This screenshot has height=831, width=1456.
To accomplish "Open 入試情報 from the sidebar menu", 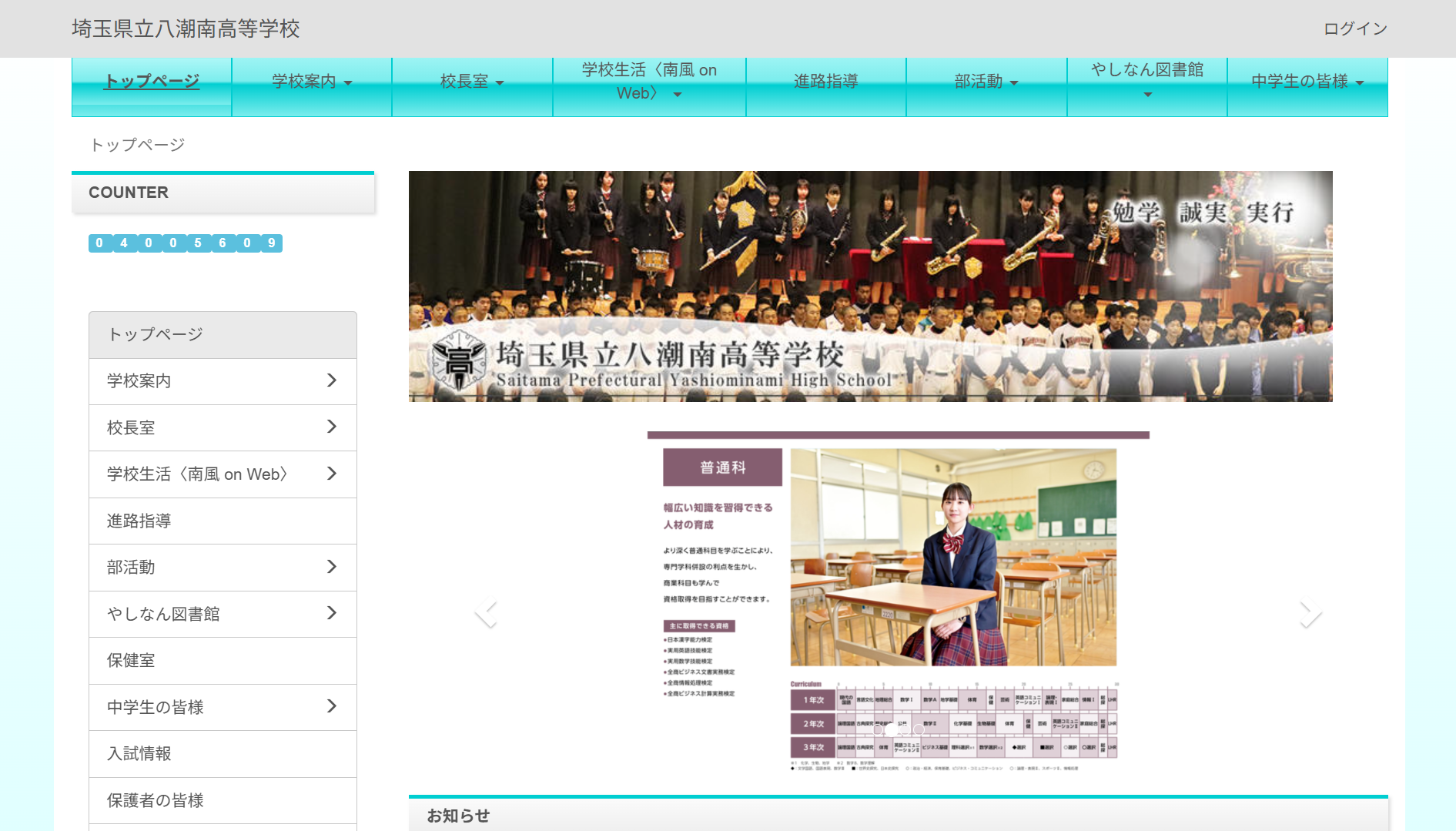I will click(x=139, y=753).
